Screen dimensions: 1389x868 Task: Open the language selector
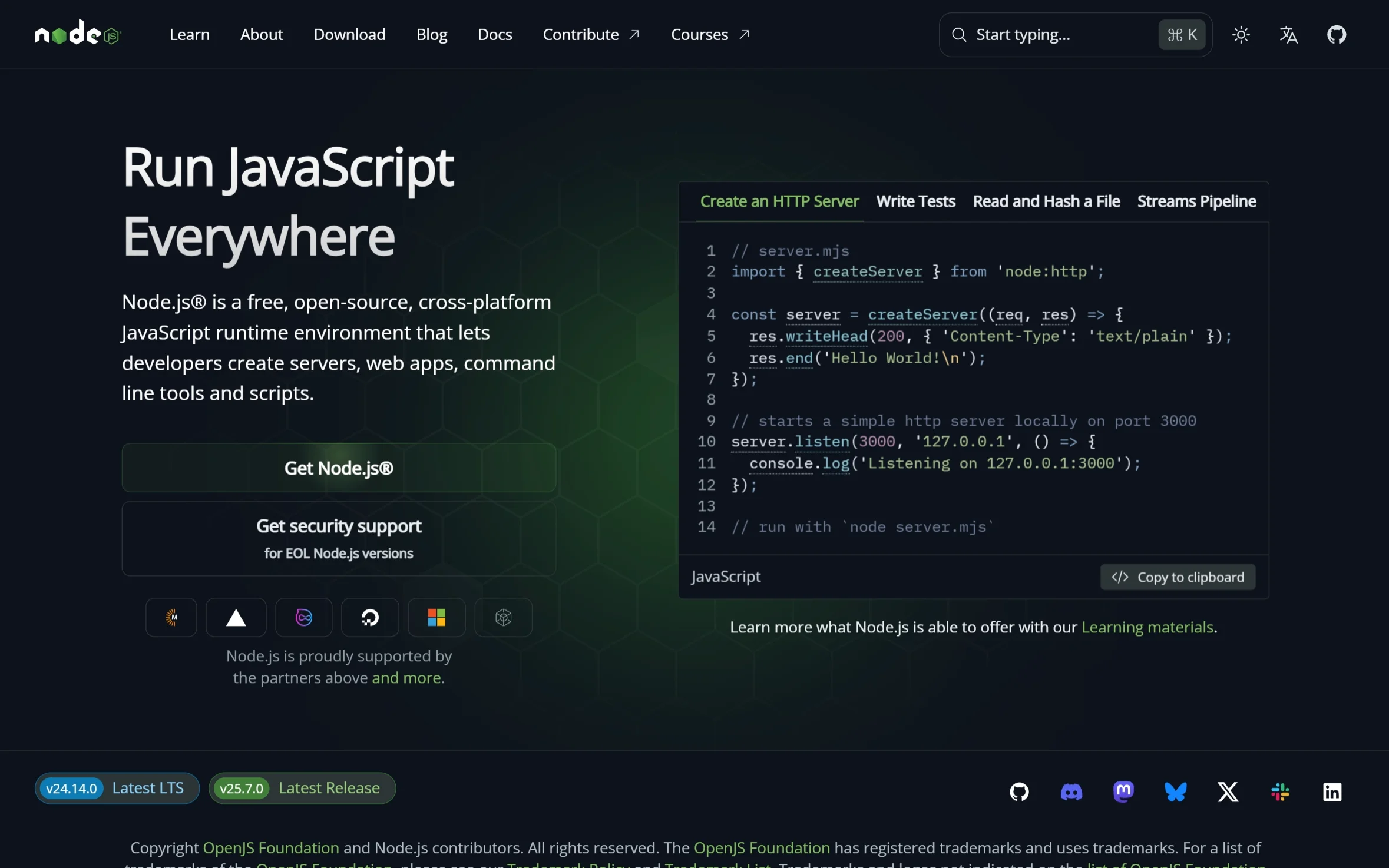coord(1288,34)
